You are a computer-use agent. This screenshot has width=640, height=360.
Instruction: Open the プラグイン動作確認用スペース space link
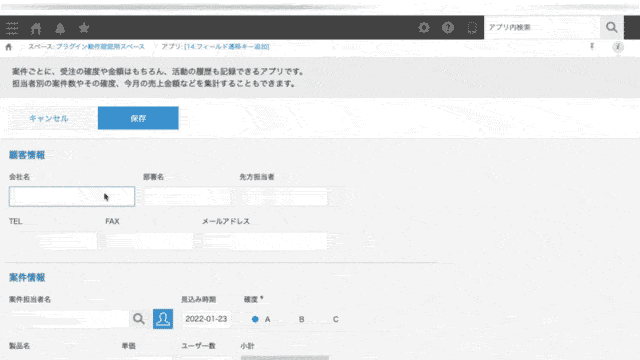[100, 47]
